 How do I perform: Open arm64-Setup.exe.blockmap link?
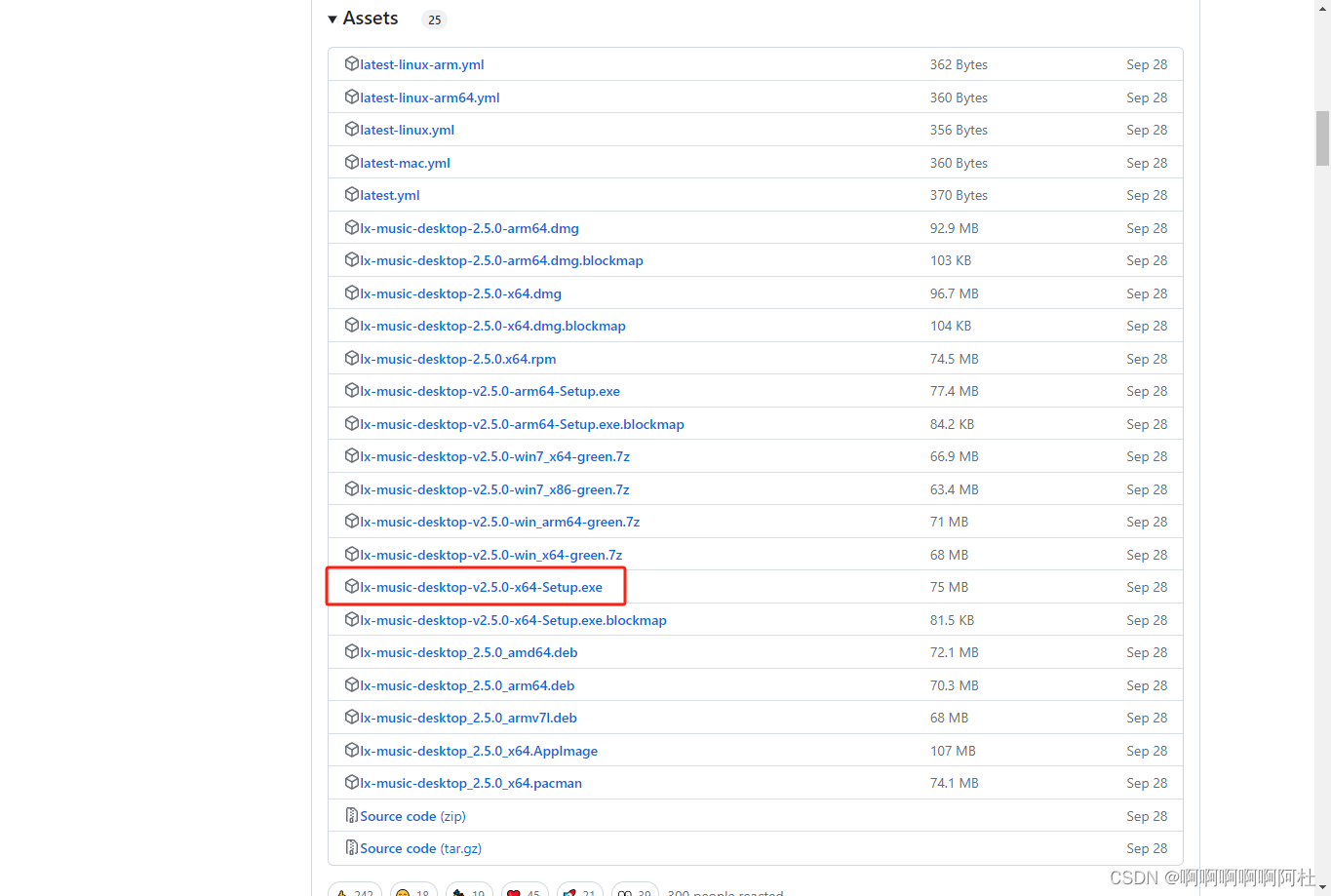tap(523, 424)
